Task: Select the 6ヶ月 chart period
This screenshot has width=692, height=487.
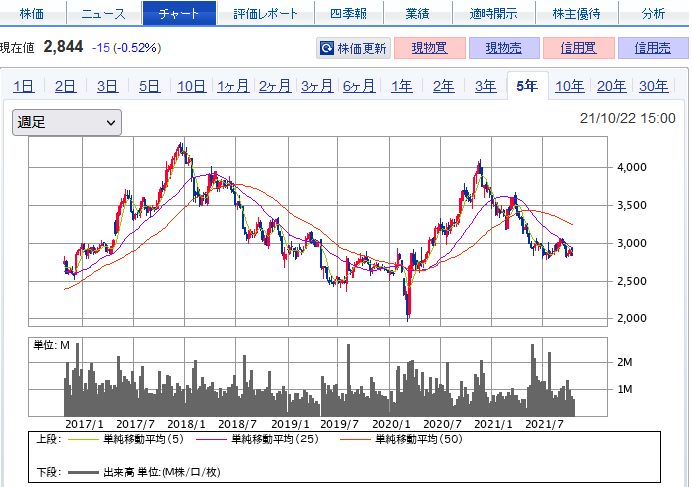Action: [359, 86]
